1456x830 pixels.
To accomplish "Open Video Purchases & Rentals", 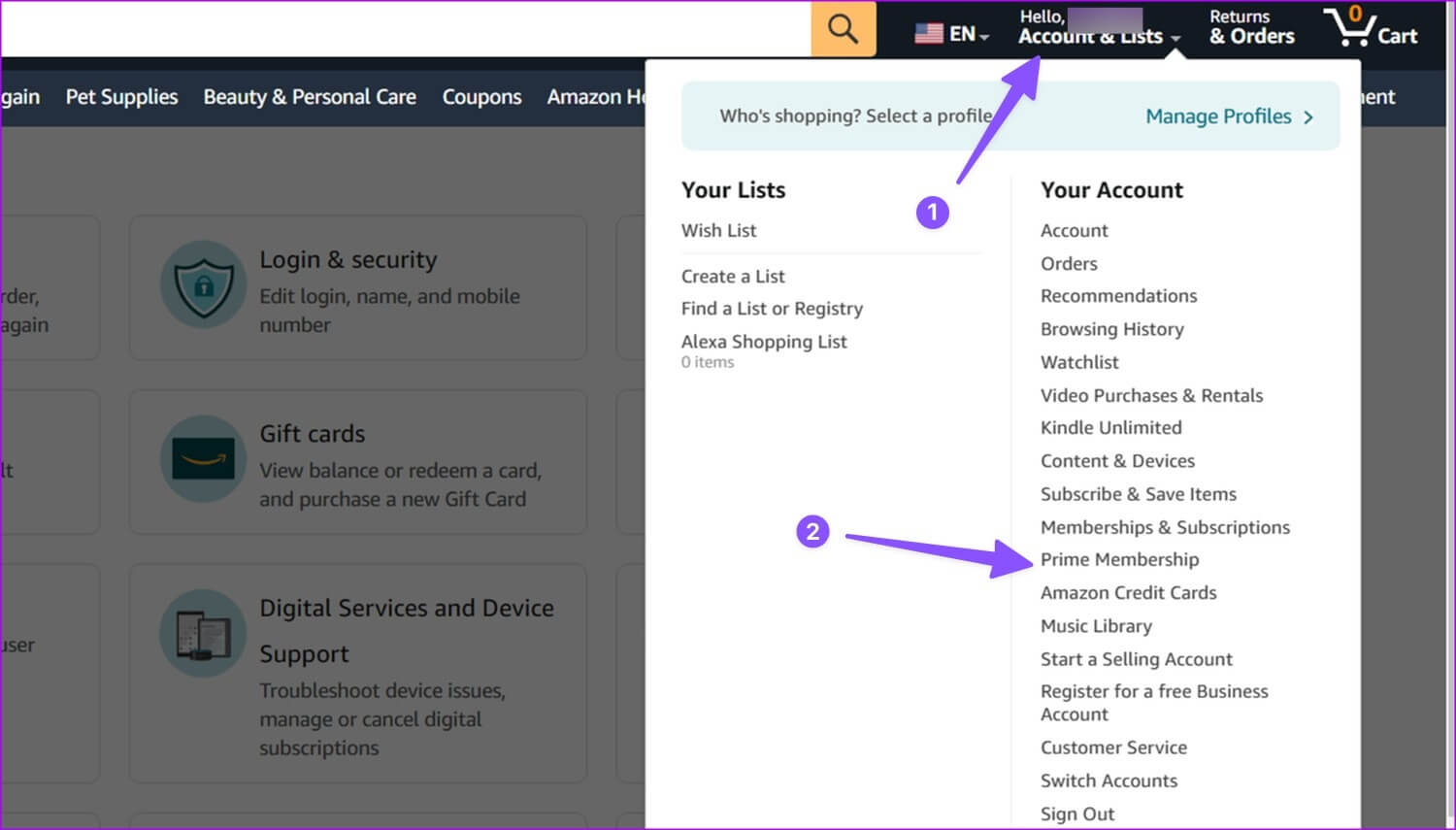I will pos(1151,395).
